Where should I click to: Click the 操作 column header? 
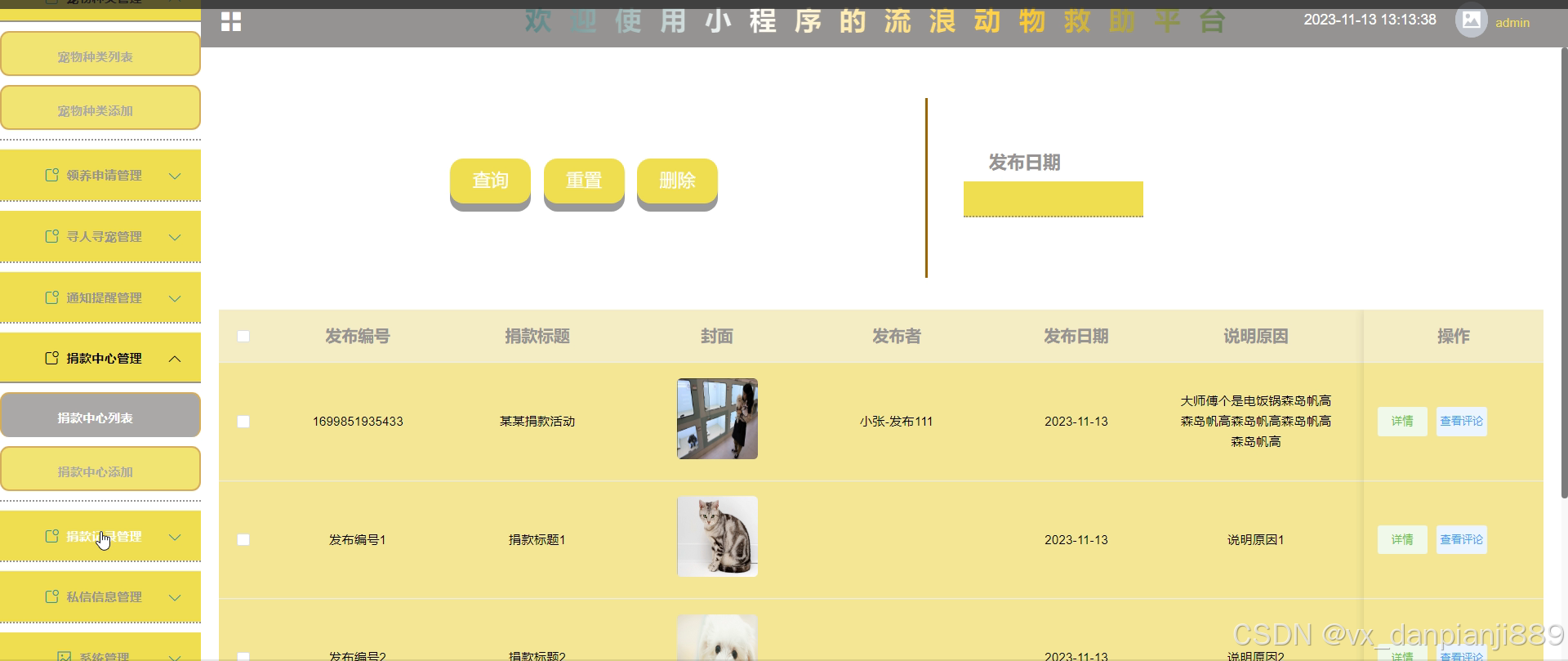1454,336
